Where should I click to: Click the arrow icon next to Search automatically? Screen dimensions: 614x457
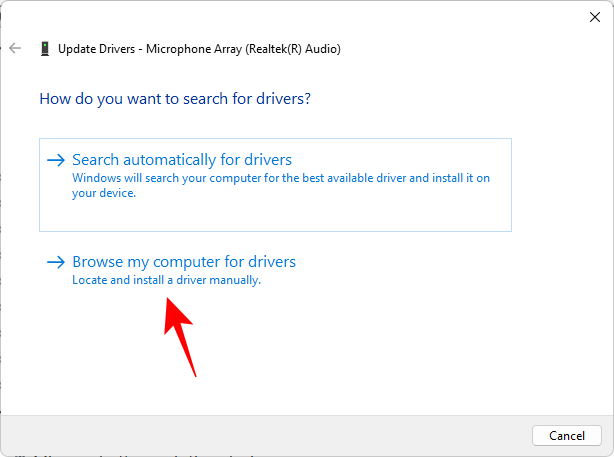[56, 160]
